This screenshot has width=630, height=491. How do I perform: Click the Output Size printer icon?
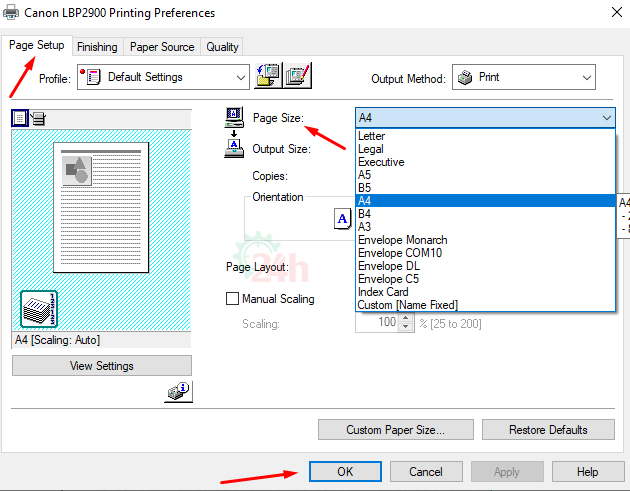234,149
